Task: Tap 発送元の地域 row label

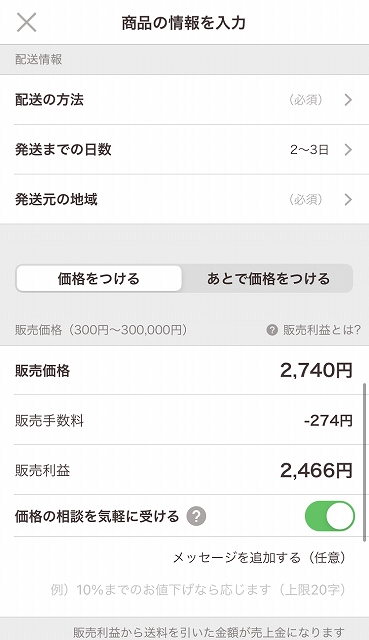Action: pyautogui.click(x=56, y=200)
